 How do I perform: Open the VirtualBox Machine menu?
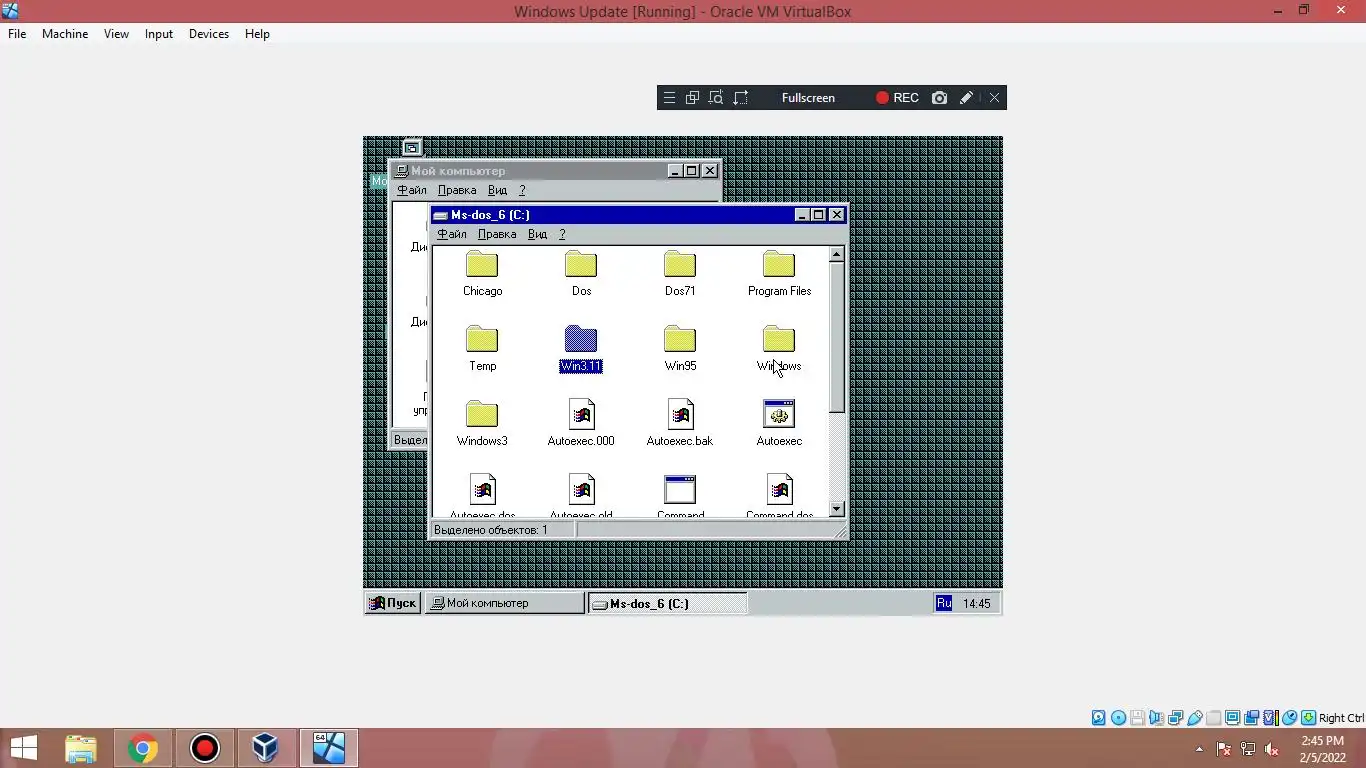65,34
